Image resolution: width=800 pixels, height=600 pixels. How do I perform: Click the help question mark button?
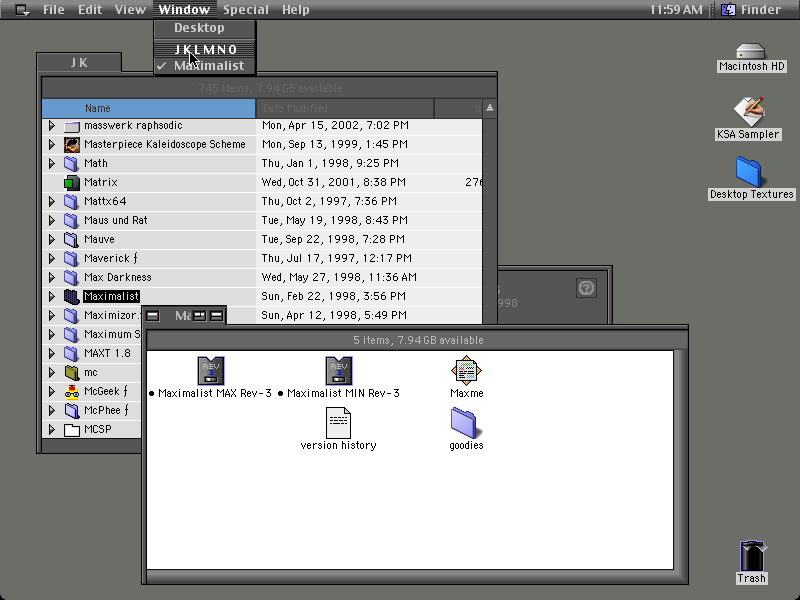pos(586,288)
